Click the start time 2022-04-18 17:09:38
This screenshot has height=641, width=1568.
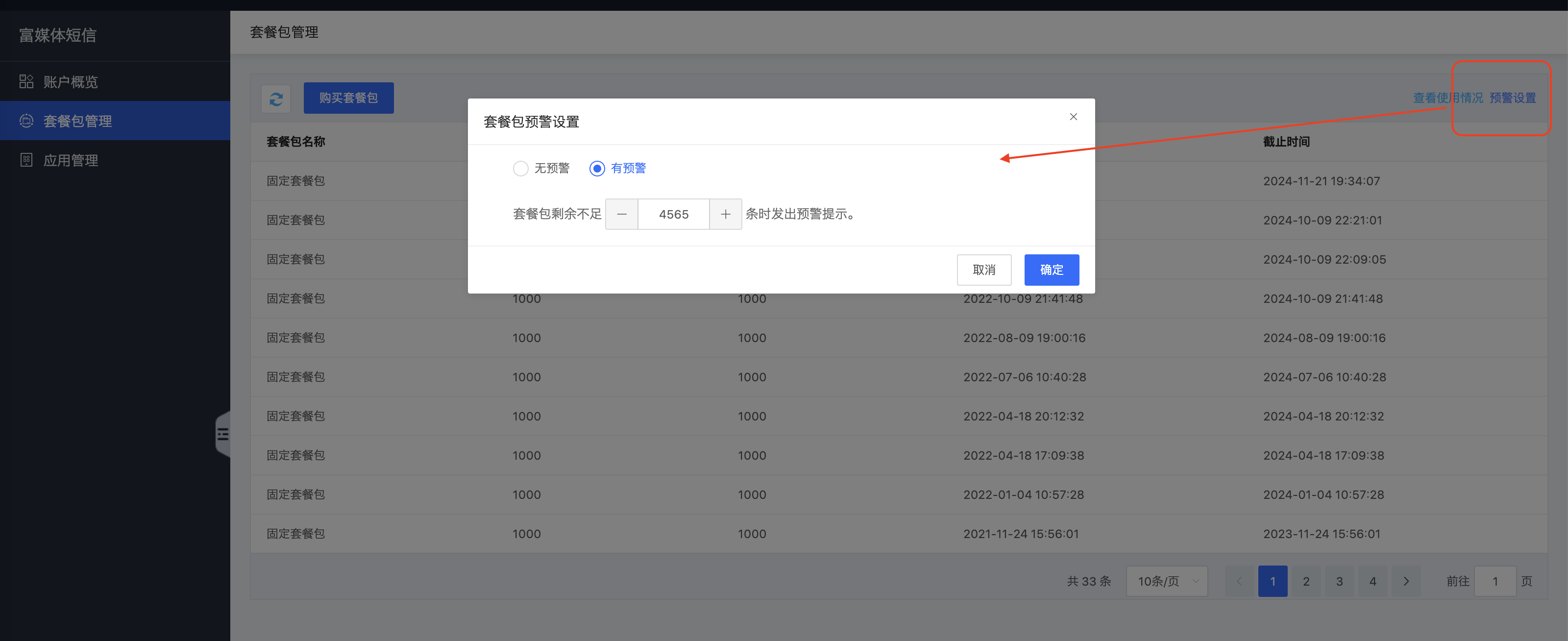coord(1024,455)
